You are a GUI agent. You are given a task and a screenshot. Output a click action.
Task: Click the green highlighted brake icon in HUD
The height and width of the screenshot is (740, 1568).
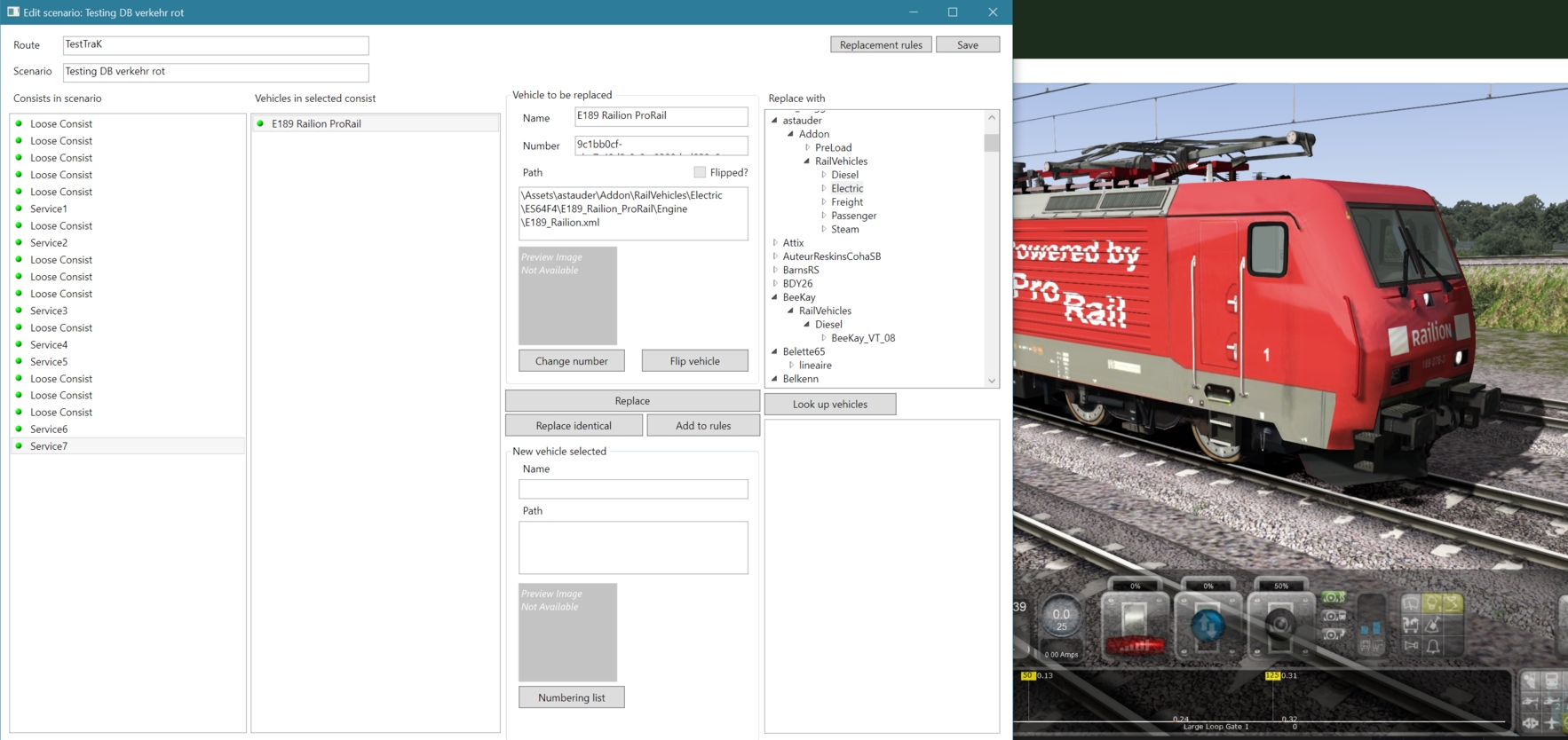[x=1334, y=597]
